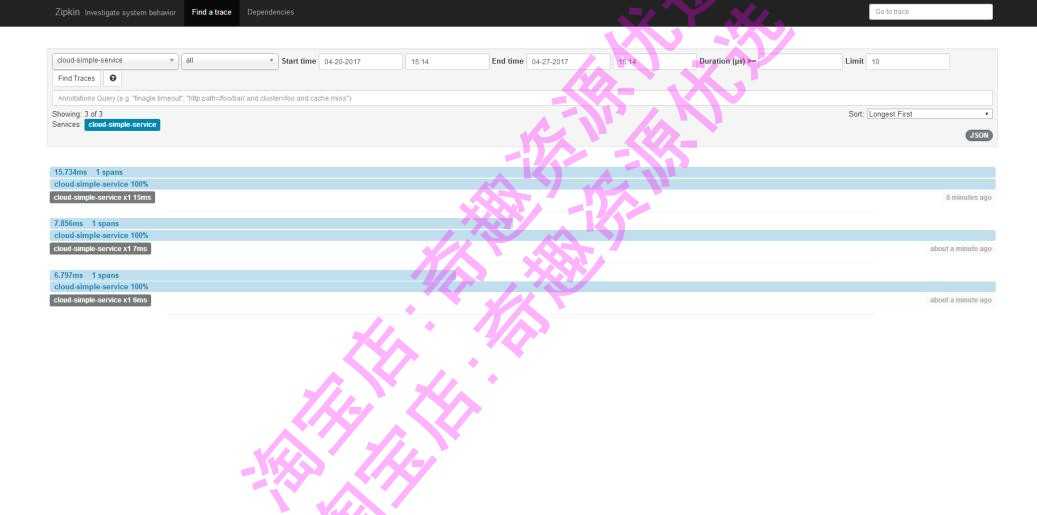Focus the Duration minimum input field
1037x515 pixels.
point(800,61)
